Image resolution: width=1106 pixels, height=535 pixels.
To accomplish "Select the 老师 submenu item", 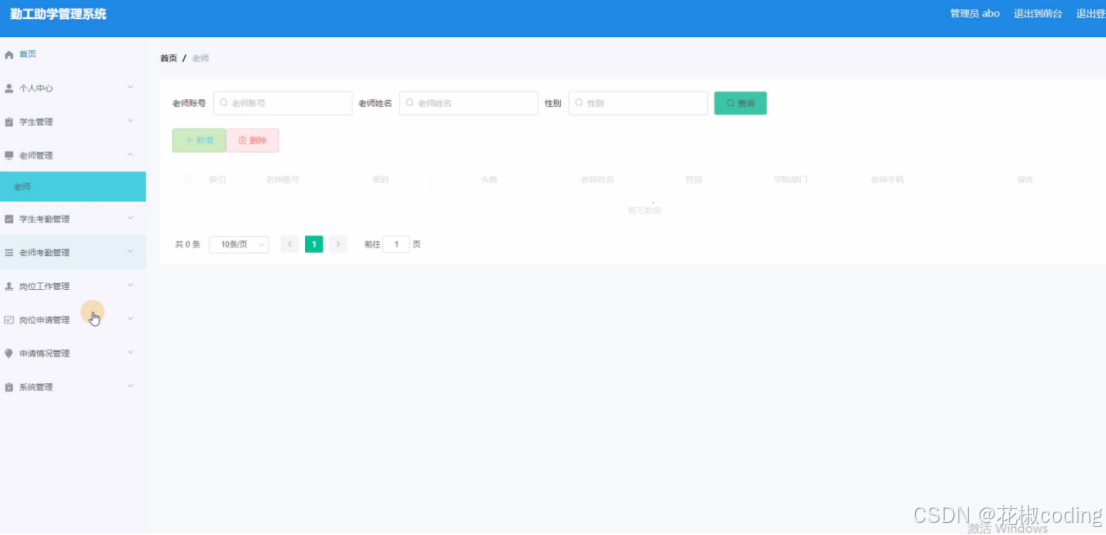I will click(x=73, y=186).
